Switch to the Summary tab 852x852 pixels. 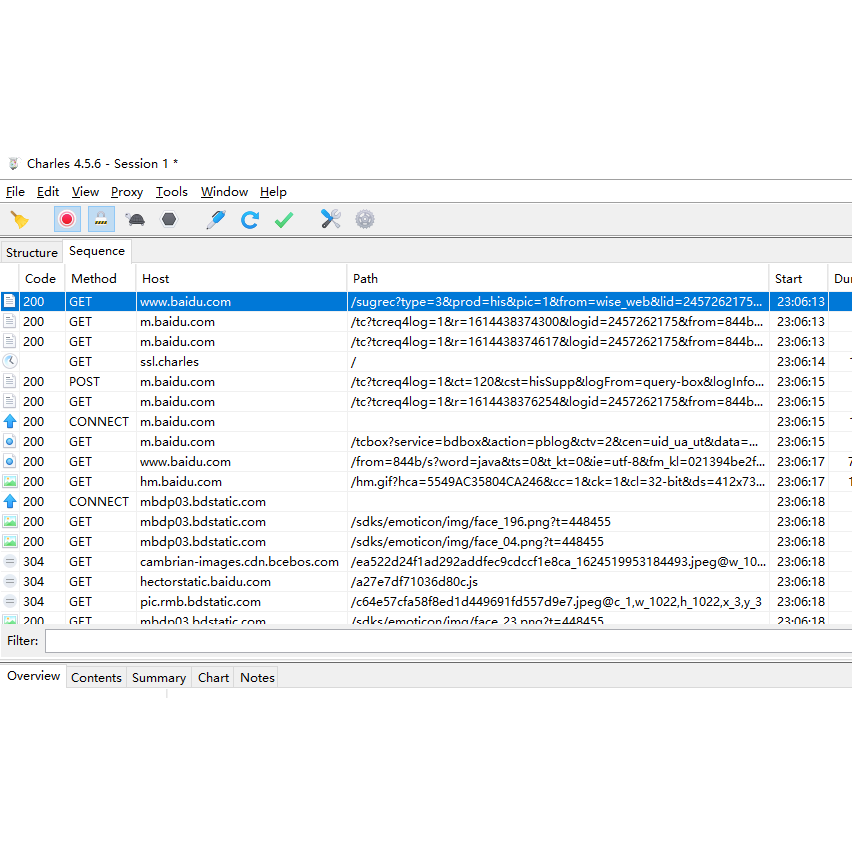(x=159, y=678)
